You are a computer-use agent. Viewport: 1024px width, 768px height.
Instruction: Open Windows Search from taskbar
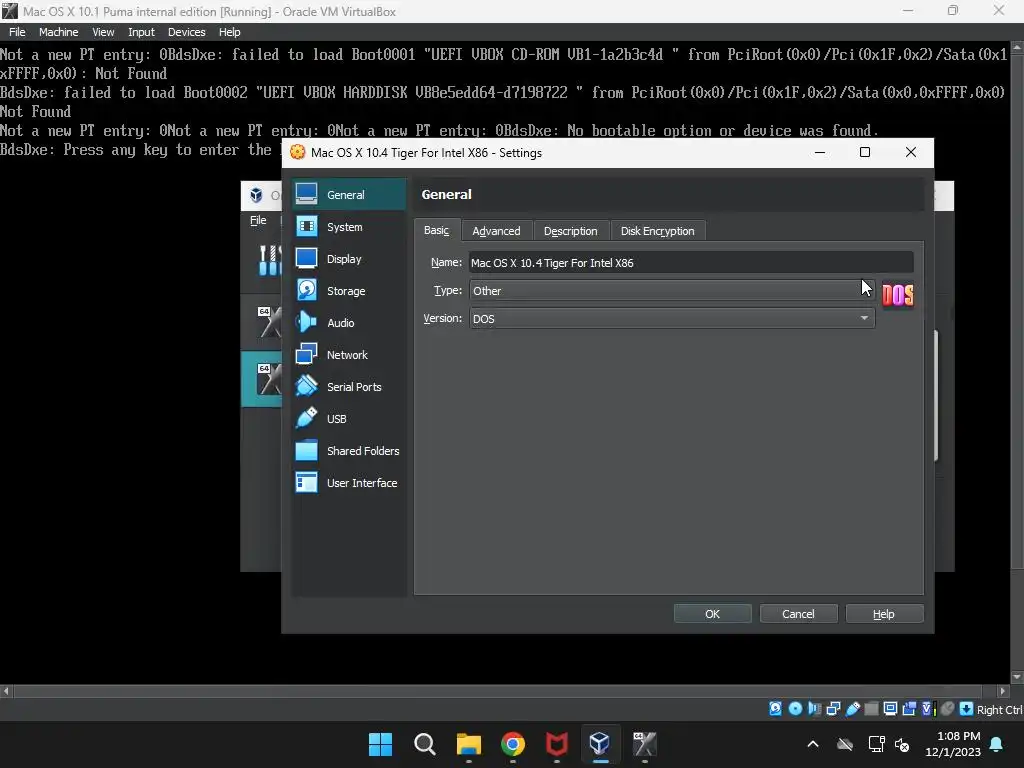[x=424, y=744]
